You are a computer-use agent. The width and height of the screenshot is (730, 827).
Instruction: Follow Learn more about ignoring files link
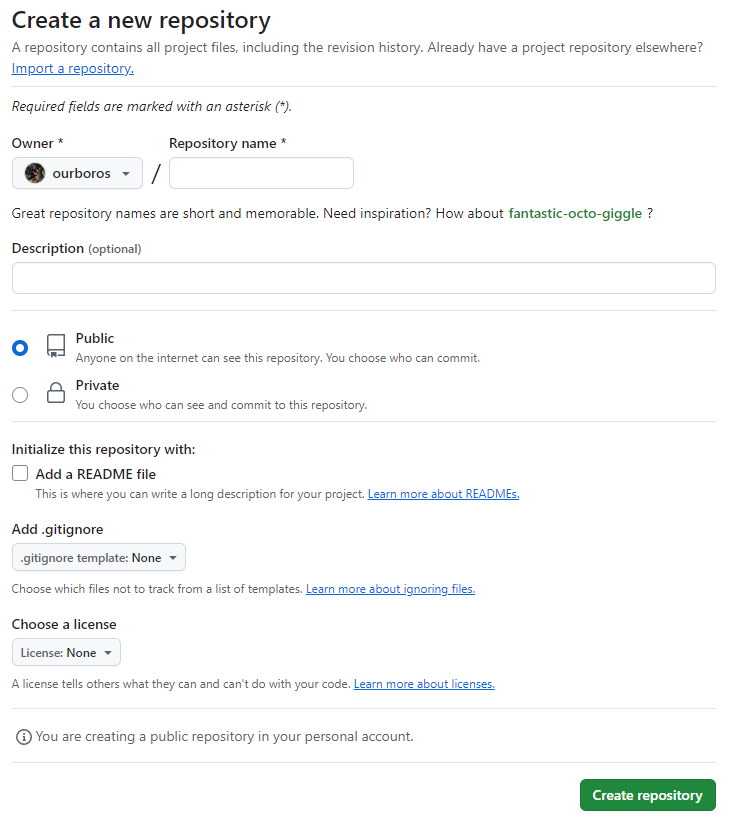pyautogui.click(x=390, y=589)
